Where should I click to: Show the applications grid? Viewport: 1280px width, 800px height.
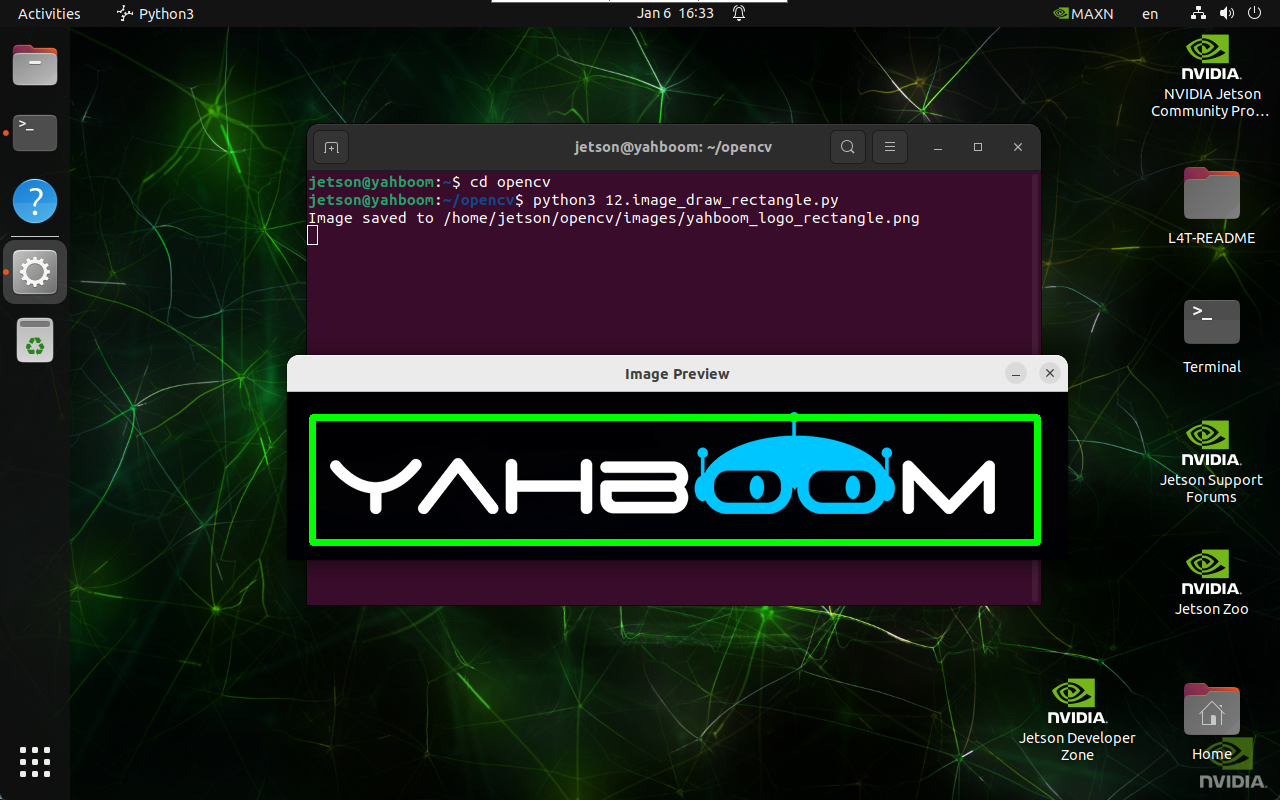[35, 762]
